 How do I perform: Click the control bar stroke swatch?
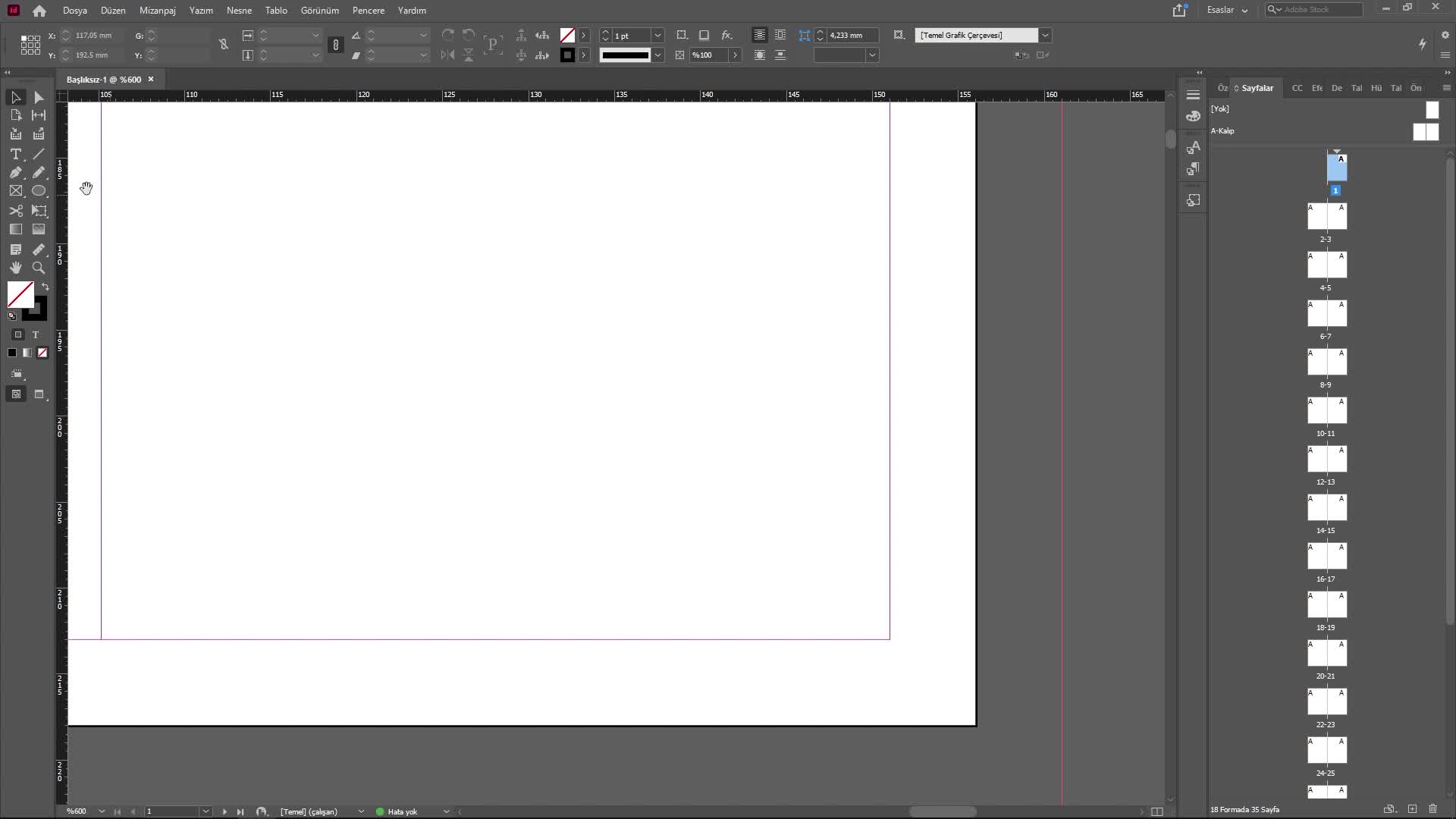pos(567,55)
